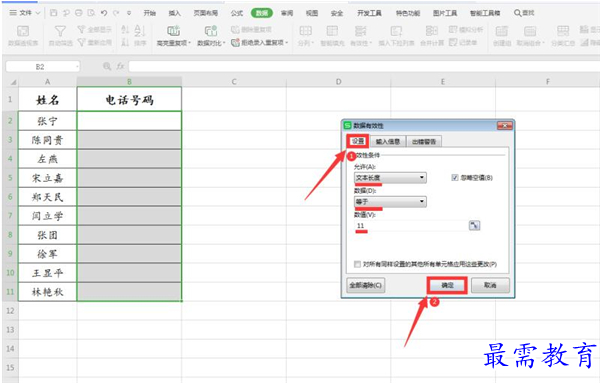Click the fx insert function icon
This screenshot has height=387, width=605.
coord(120,66)
